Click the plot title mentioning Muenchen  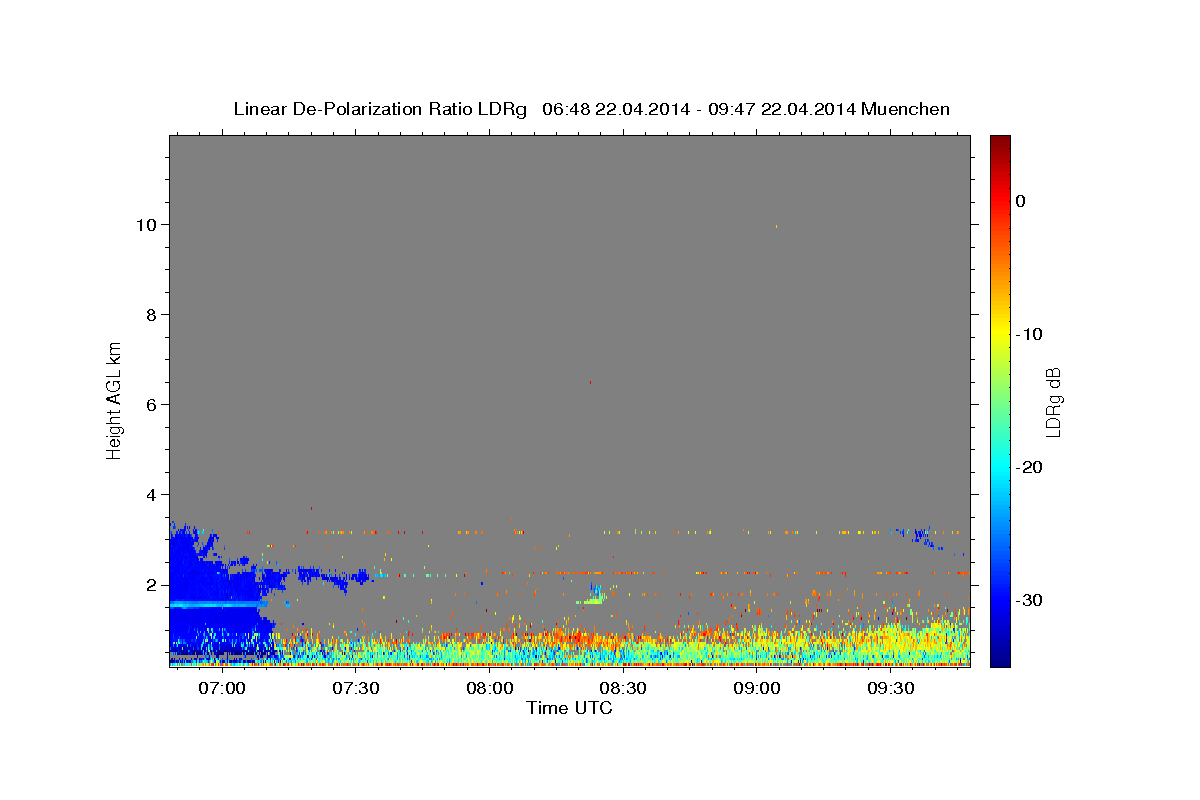coord(591,109)
